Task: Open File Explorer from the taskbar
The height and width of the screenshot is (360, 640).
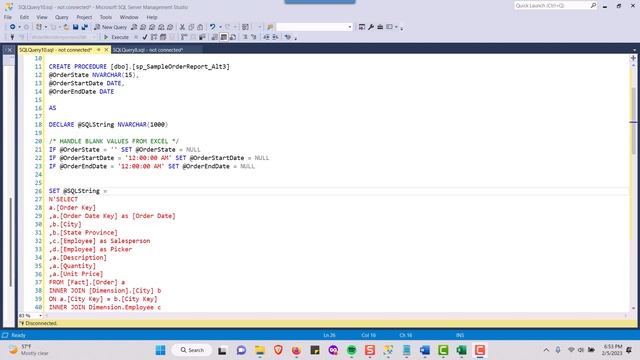Action: (x=260, y=350)
